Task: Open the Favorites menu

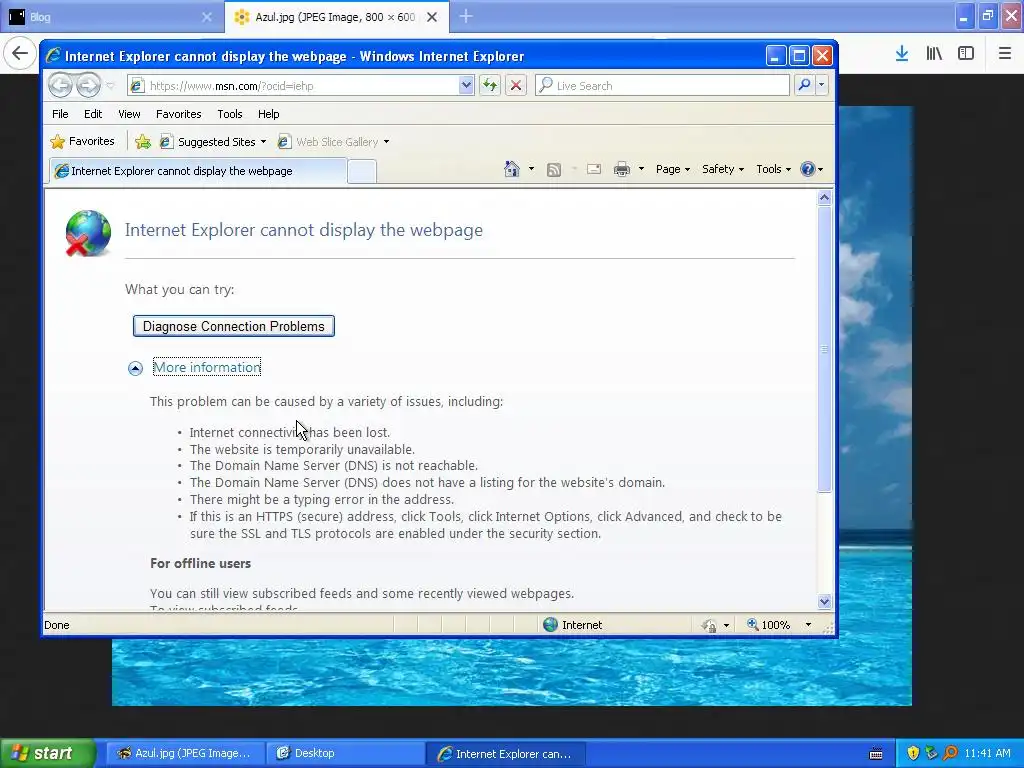Action: coord(178,114)
